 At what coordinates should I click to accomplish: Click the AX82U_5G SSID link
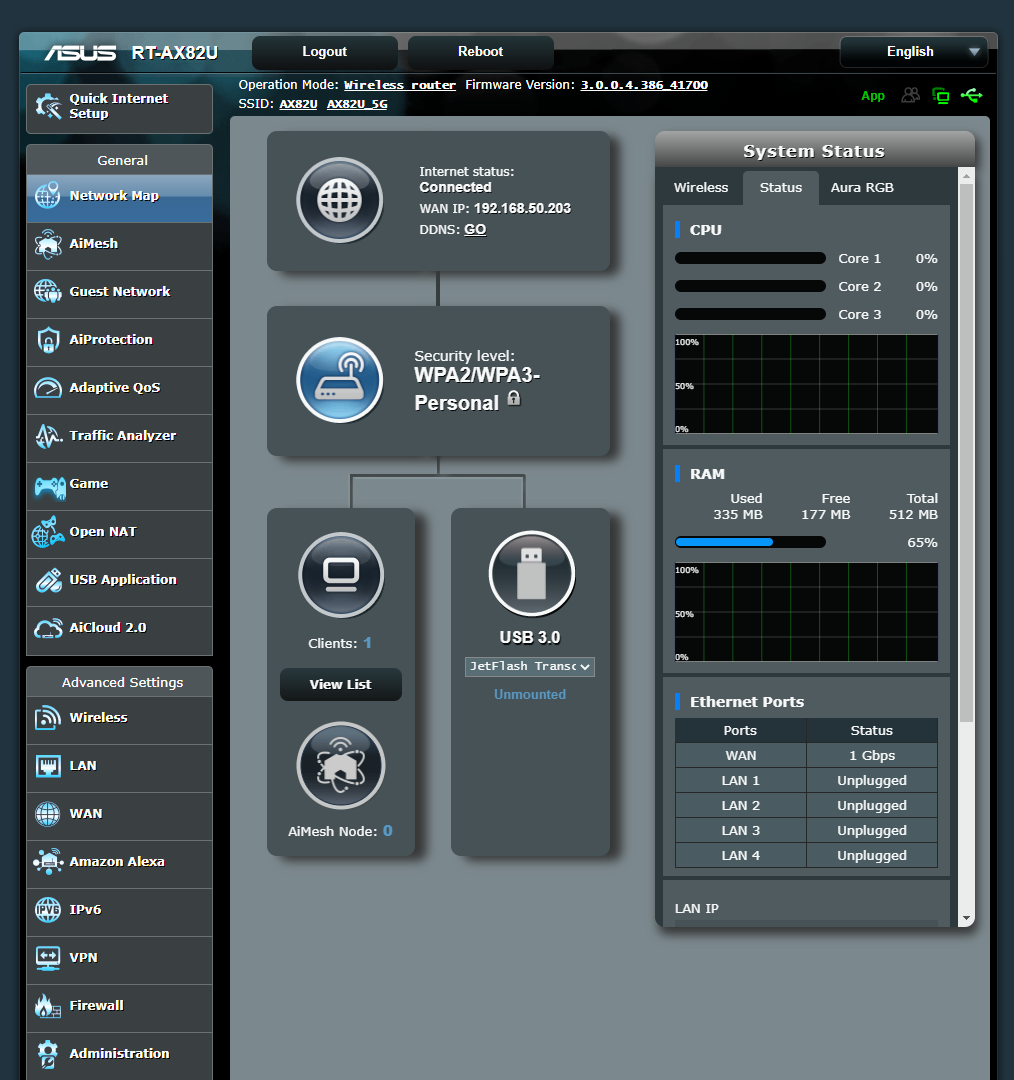(x=357, y=104)
